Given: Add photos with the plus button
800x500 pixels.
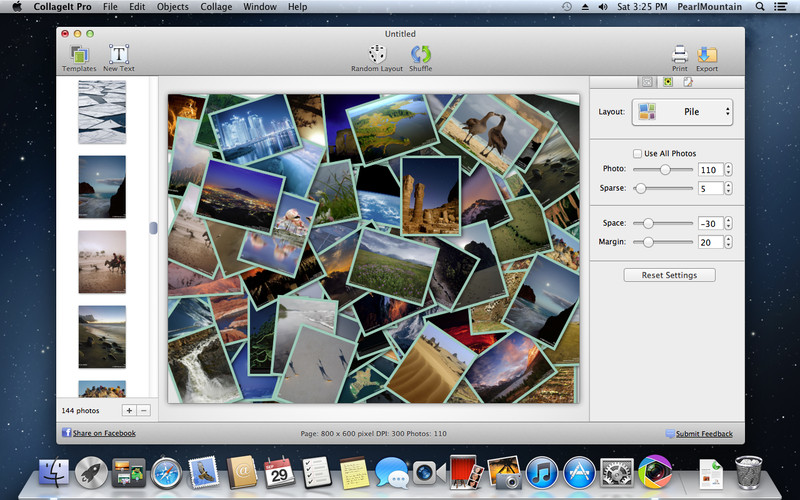Looking at the screenshot, I should pyautogui.click(x=128, y=410).
